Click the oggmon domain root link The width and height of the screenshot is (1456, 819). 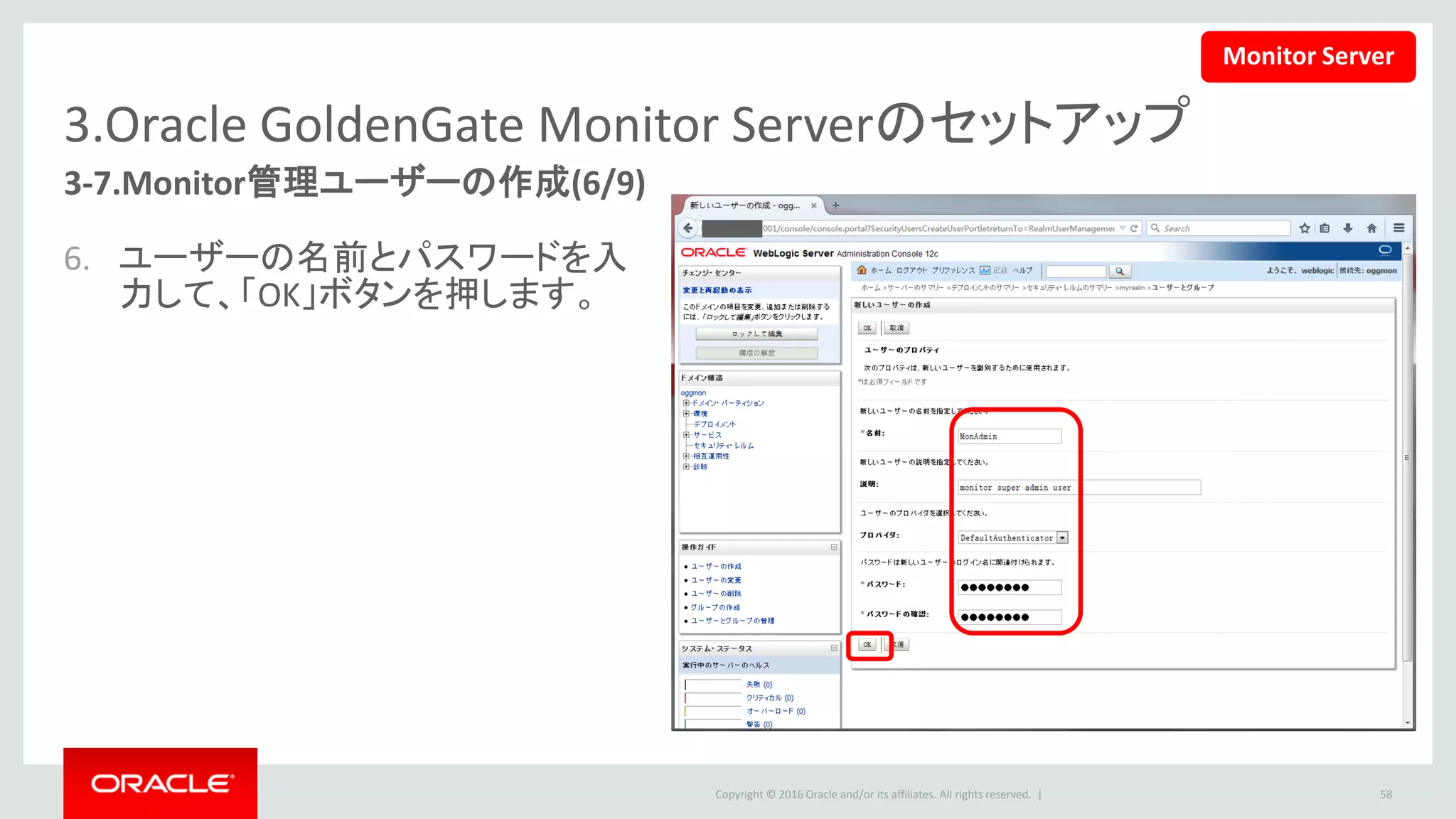693,393
